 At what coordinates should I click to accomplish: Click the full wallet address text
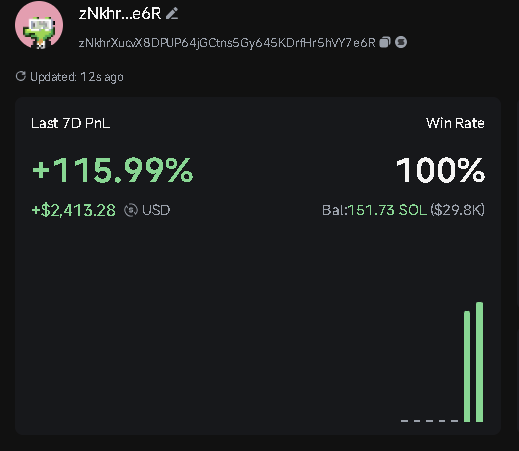227,43
